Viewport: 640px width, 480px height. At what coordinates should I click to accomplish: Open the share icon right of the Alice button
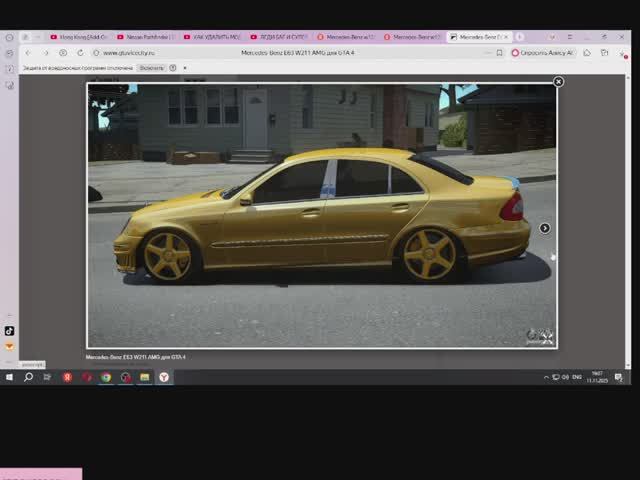click(x=587, y=53)
